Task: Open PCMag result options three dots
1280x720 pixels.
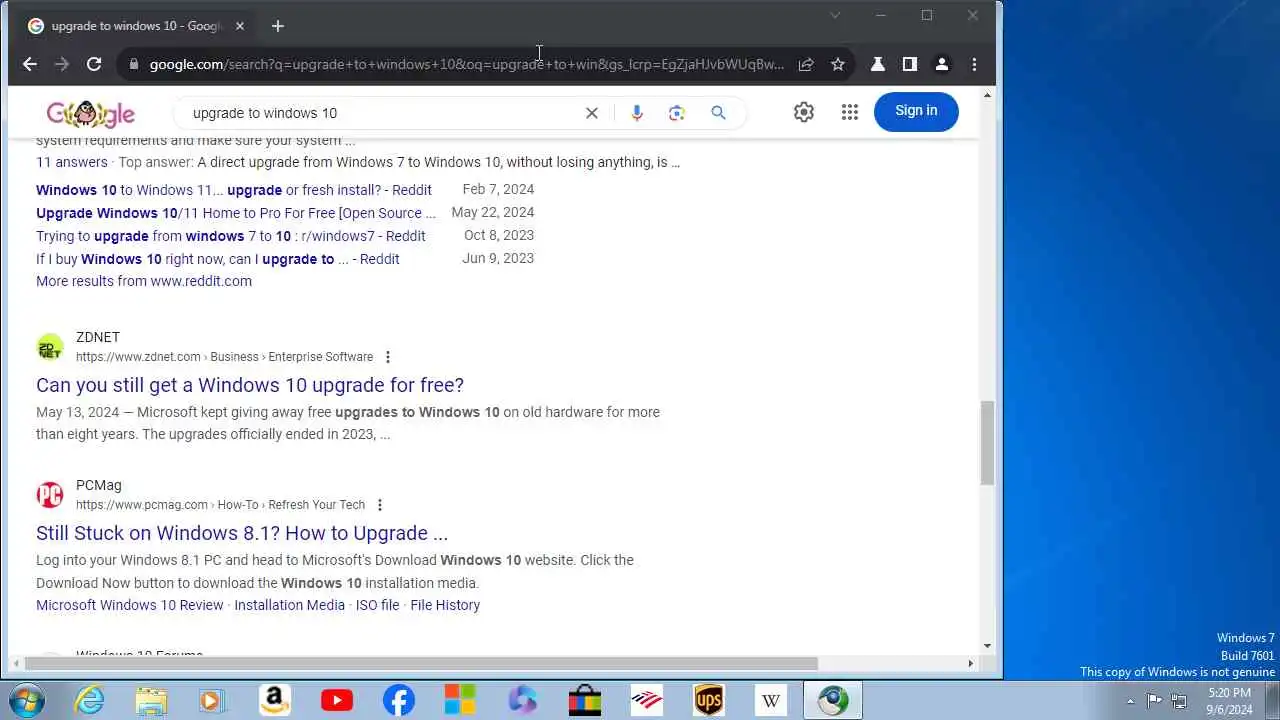Action: [x=380, y=505]
